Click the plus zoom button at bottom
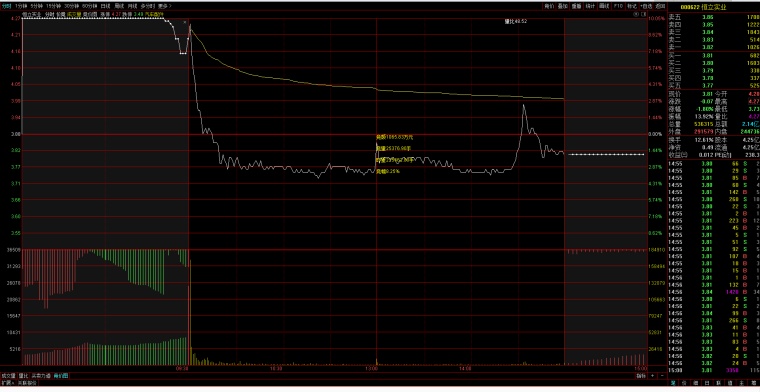Viewport: 760px width, 392px height. (653, 376)
